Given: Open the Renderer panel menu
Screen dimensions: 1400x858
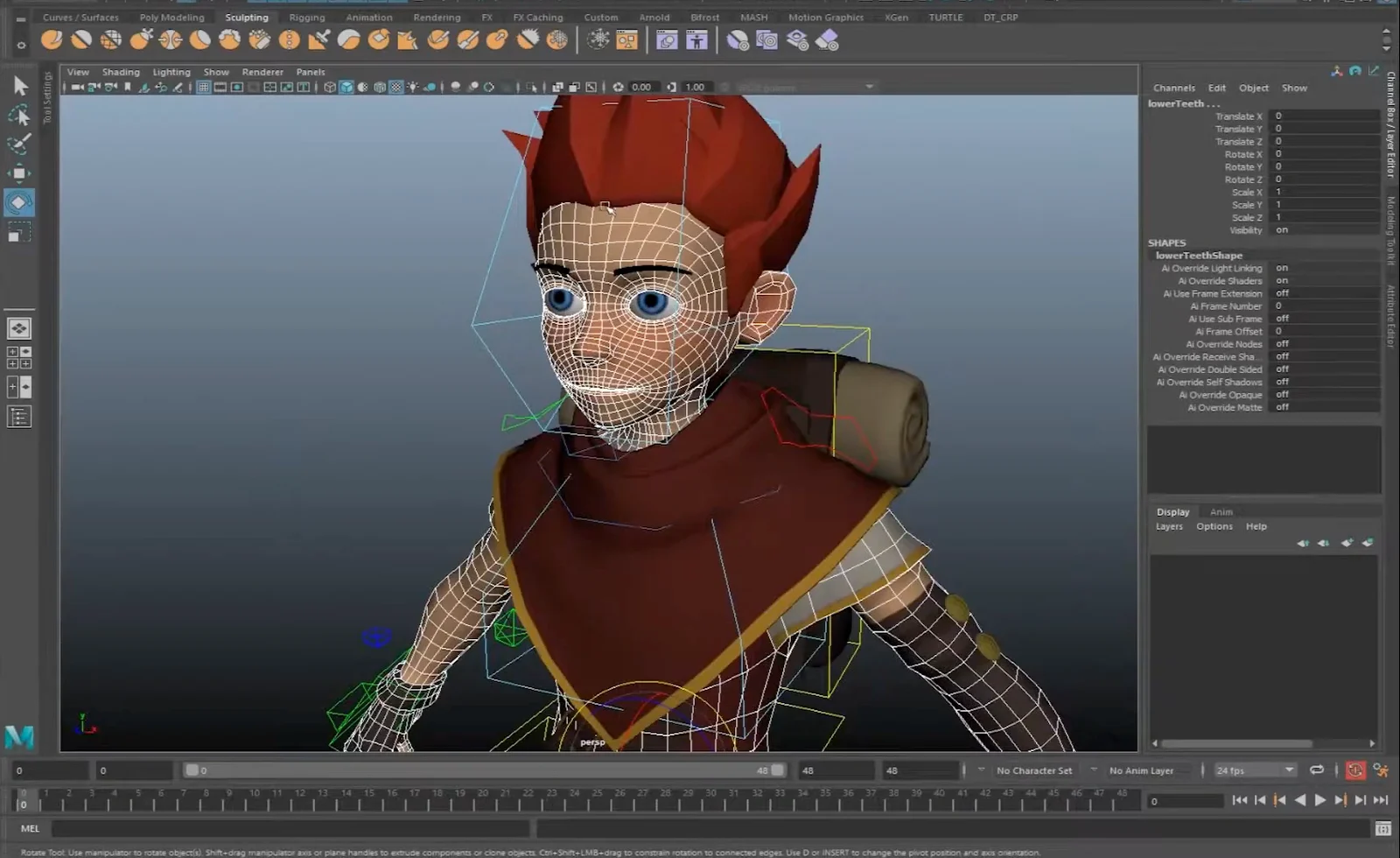Looking at the screenshot, I should coord(262,72).
